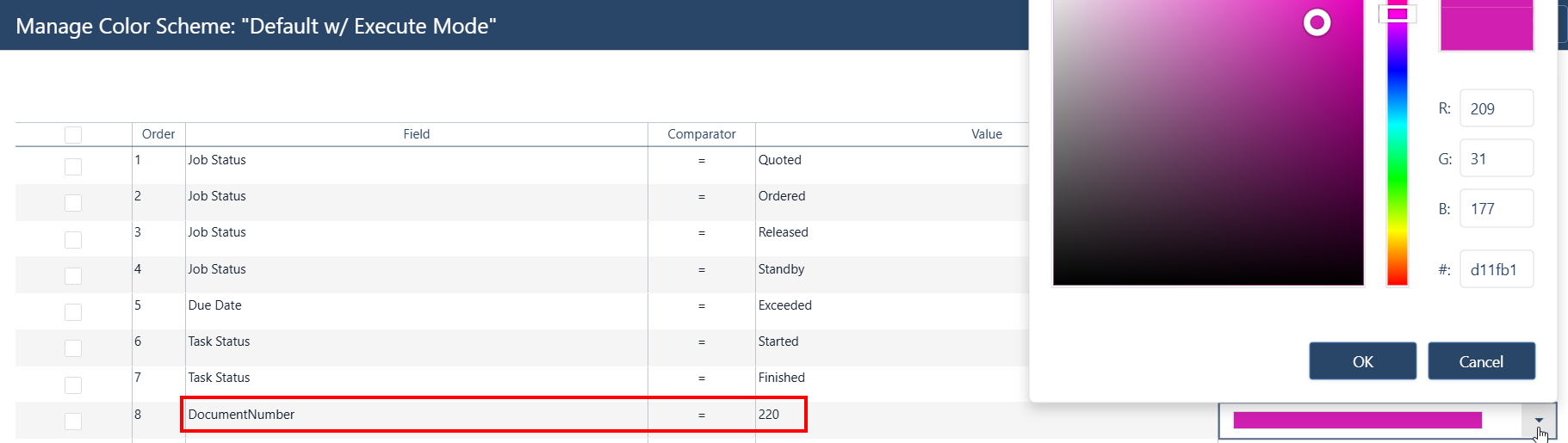Click the red value input field
The width and height of the screenshot is (1568, 443).
[1497, 108]
